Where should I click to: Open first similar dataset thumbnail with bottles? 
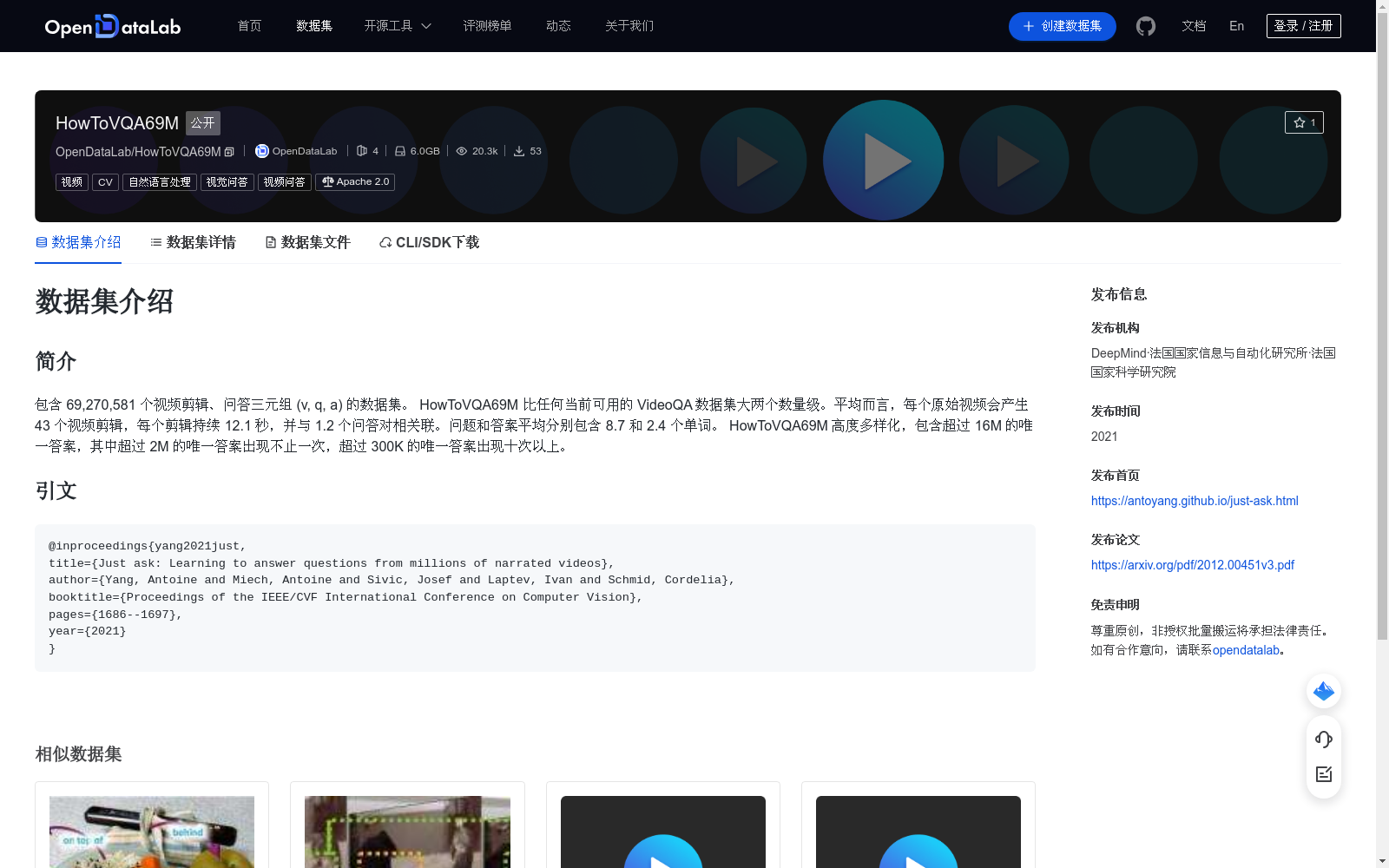pos(152,832)
